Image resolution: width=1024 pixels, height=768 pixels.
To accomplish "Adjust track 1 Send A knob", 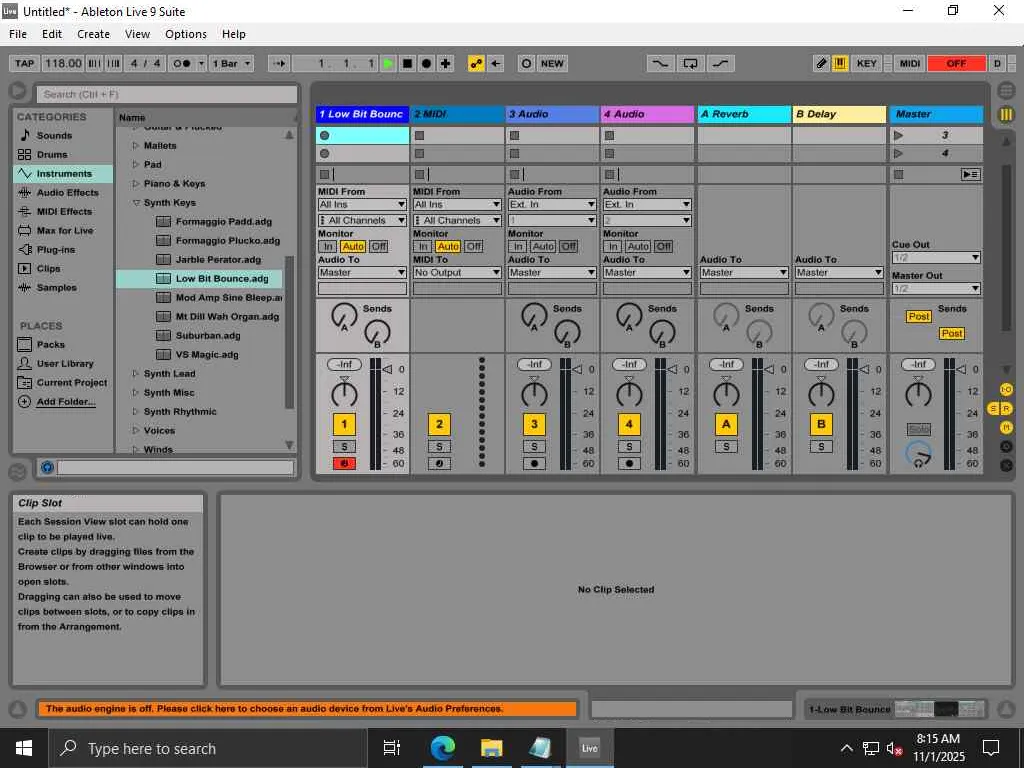I will [344, 316].
